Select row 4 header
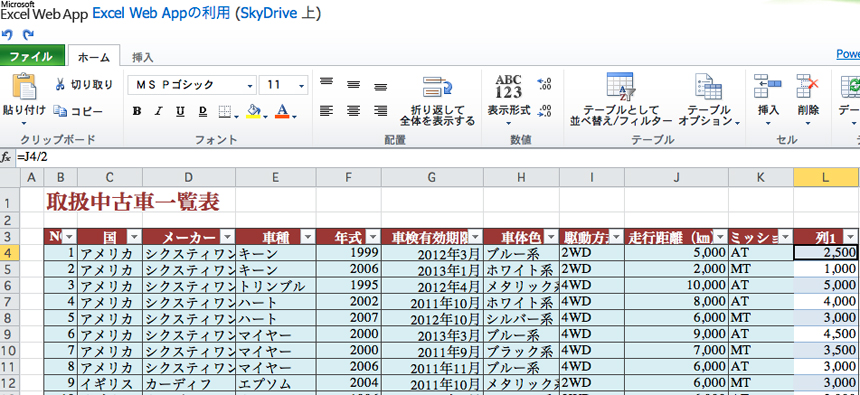Image resolution: width=860 pixels, height=395 pixels. [10, 252]
